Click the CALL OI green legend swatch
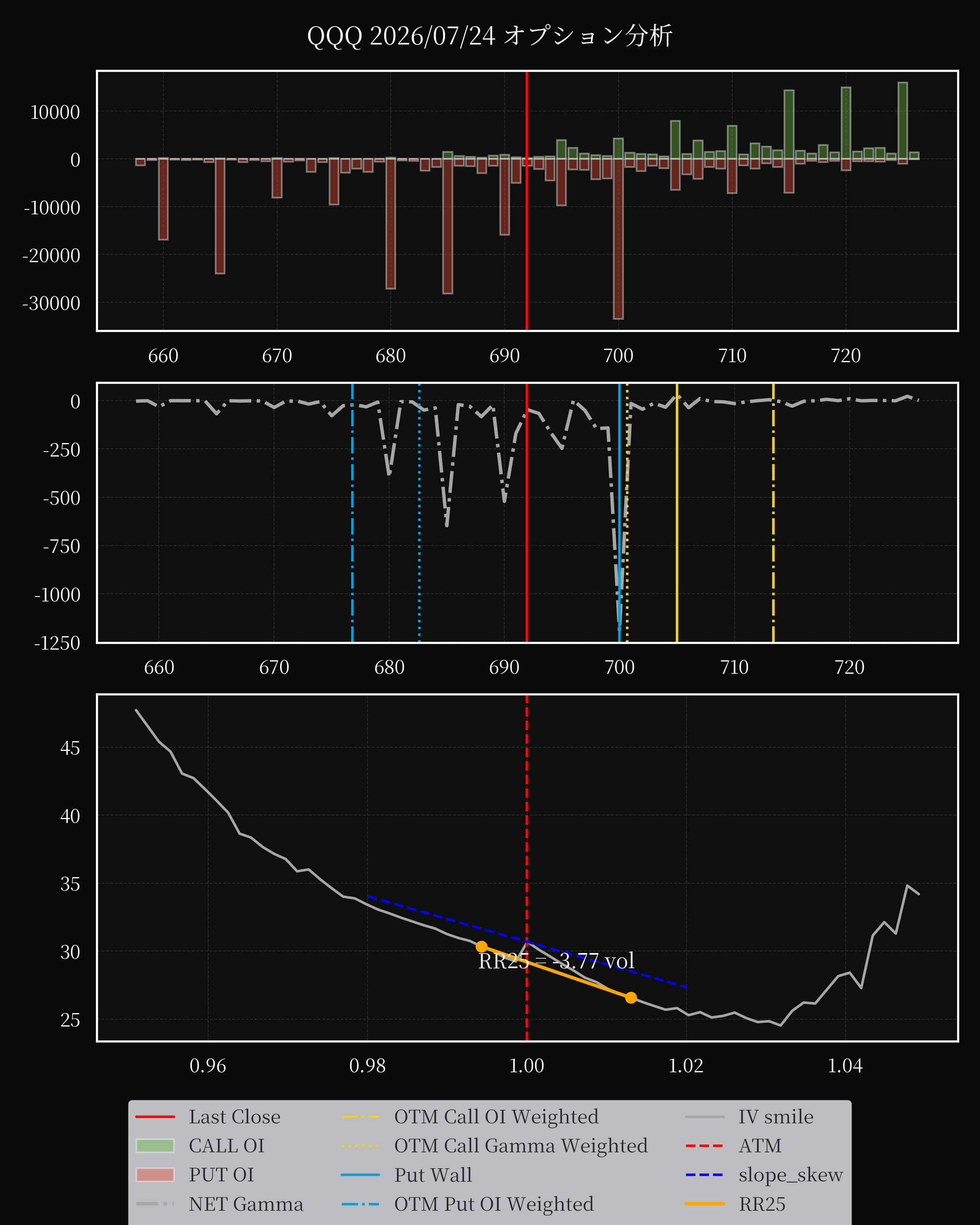The width and height of the screenshot is (980, 1225). tap(155, 1145)
